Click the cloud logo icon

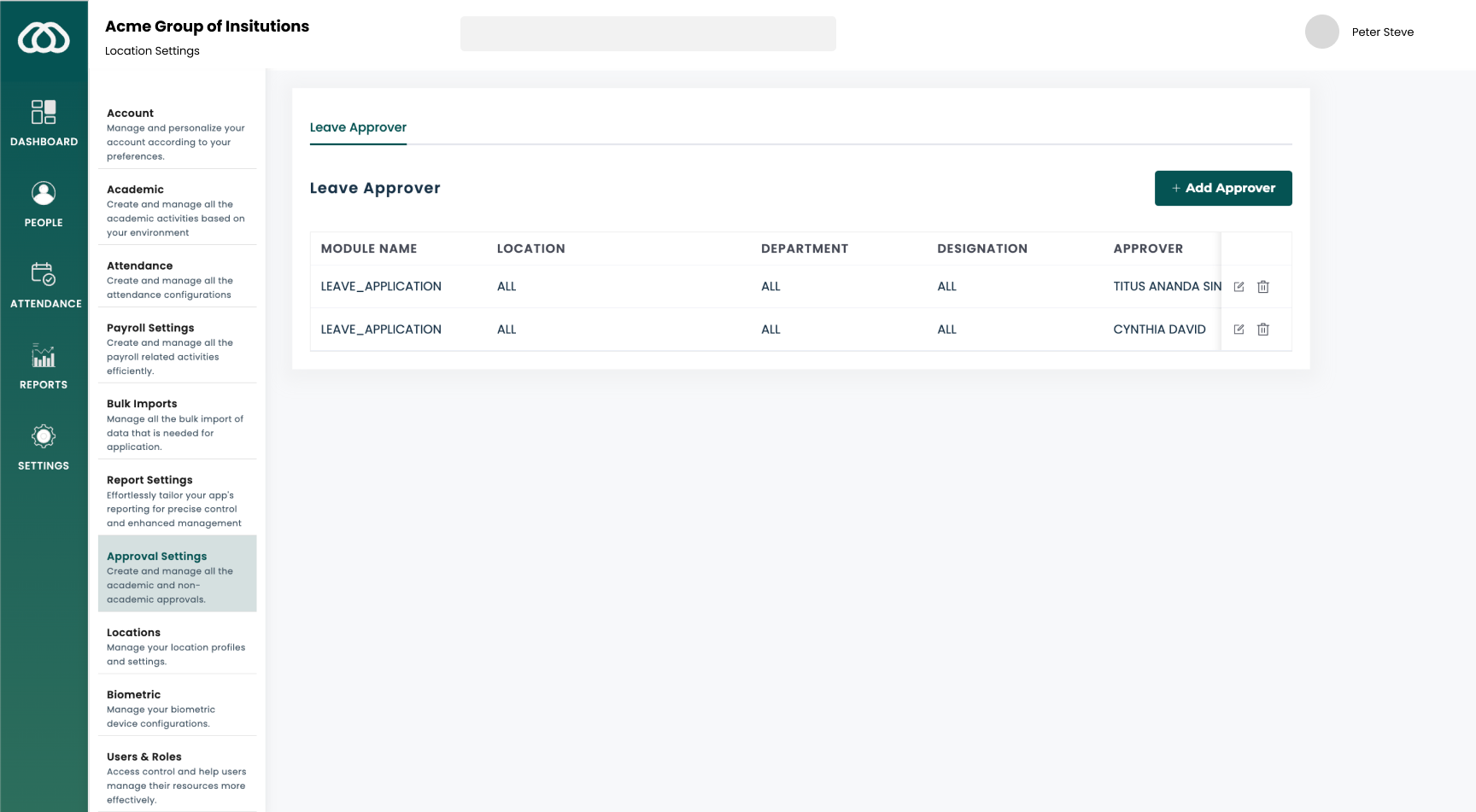click(x=44, y=38)
